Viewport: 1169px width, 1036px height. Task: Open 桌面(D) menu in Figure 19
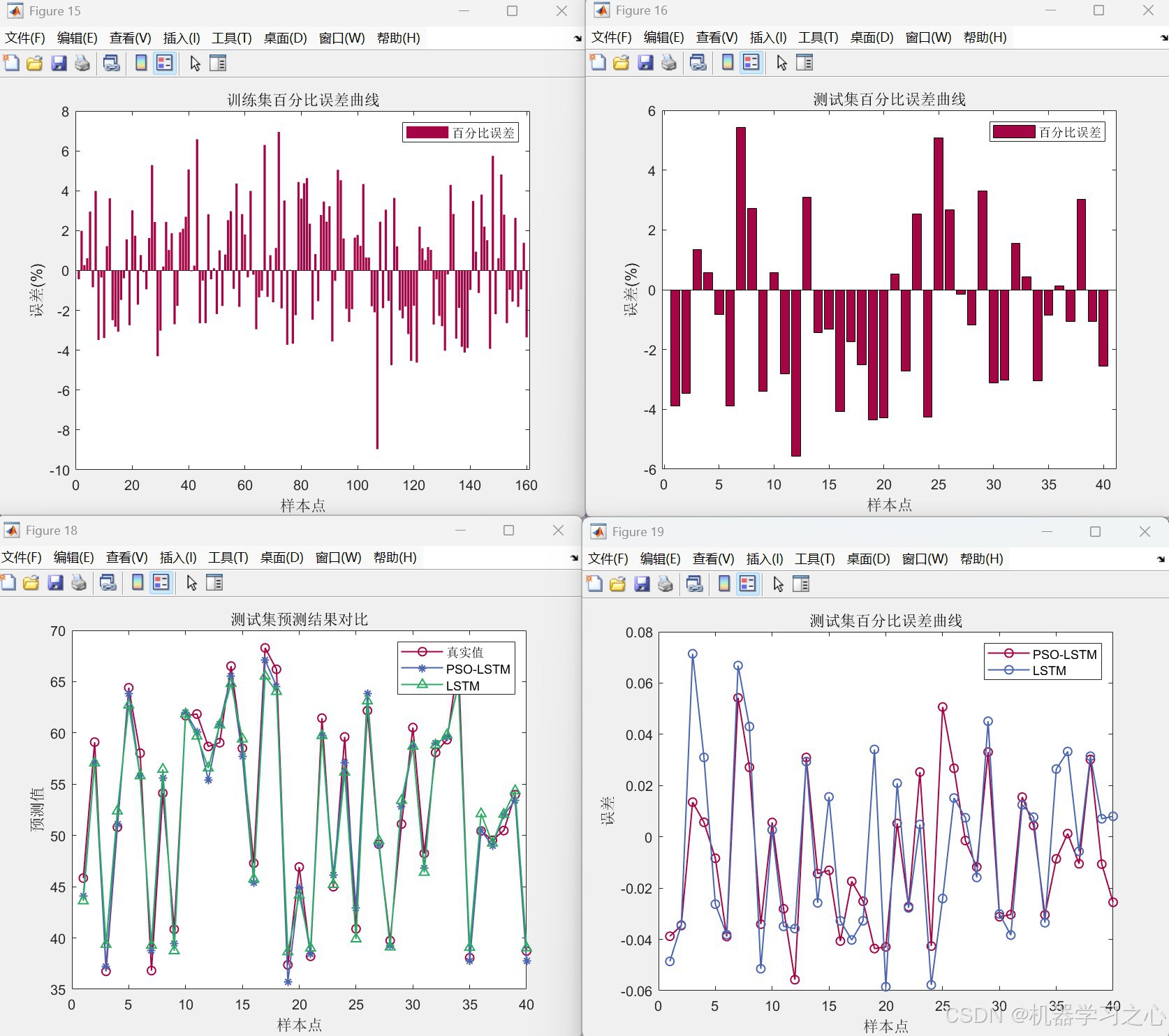(x=868, y=559)
